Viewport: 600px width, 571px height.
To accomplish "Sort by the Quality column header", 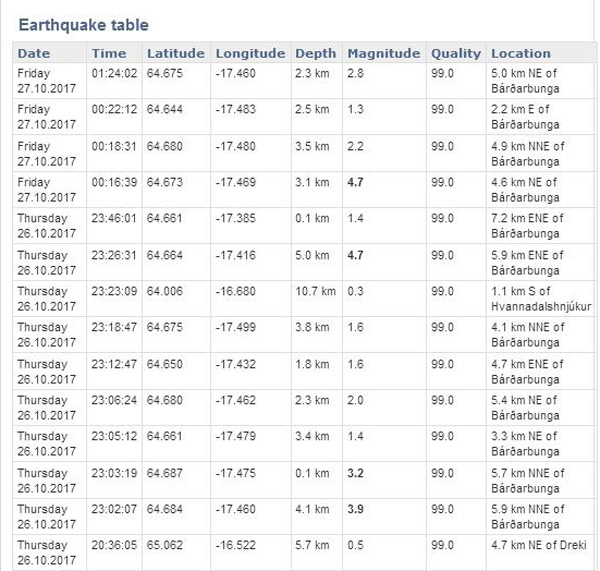I will (x=455, y=53).
